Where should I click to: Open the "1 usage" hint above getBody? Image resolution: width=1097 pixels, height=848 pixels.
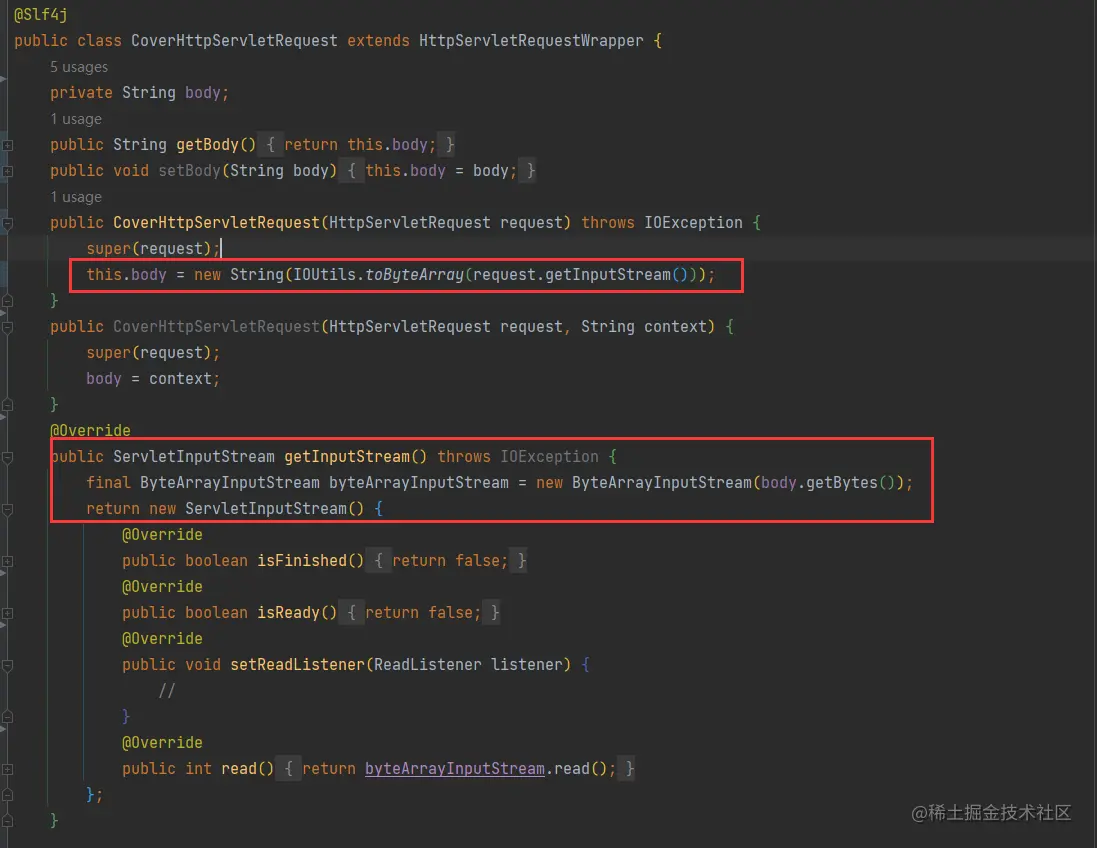(76, 119)
